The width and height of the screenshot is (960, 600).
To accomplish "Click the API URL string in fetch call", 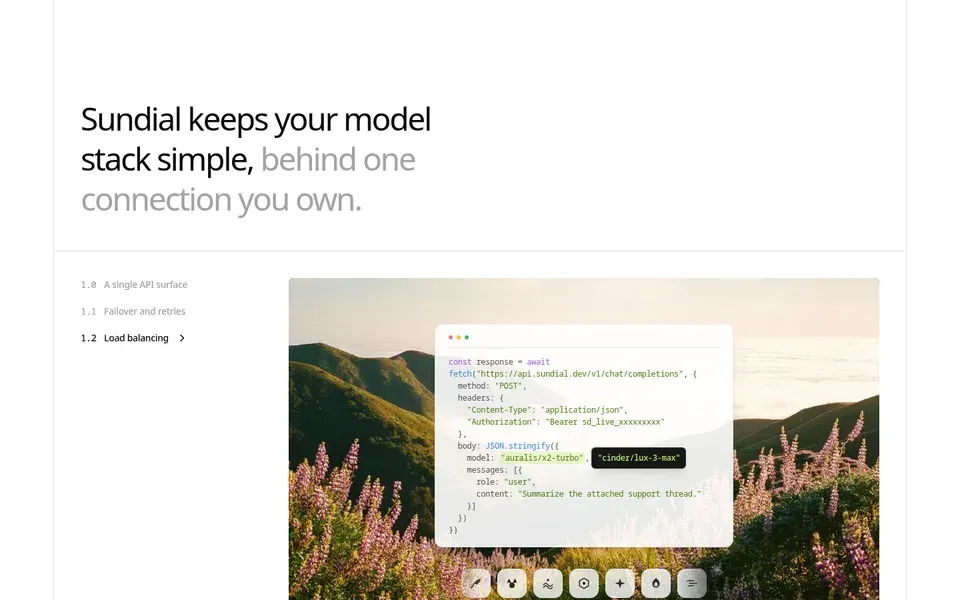I will 580,374.
